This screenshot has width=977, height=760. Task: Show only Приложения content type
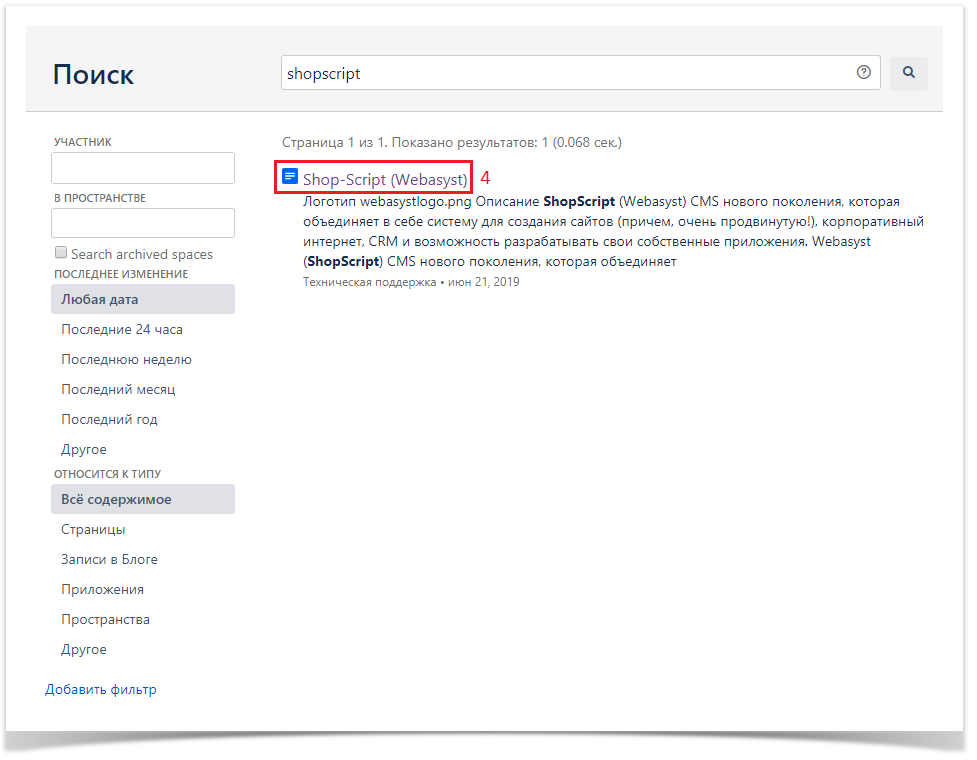[x=102, y=589]
